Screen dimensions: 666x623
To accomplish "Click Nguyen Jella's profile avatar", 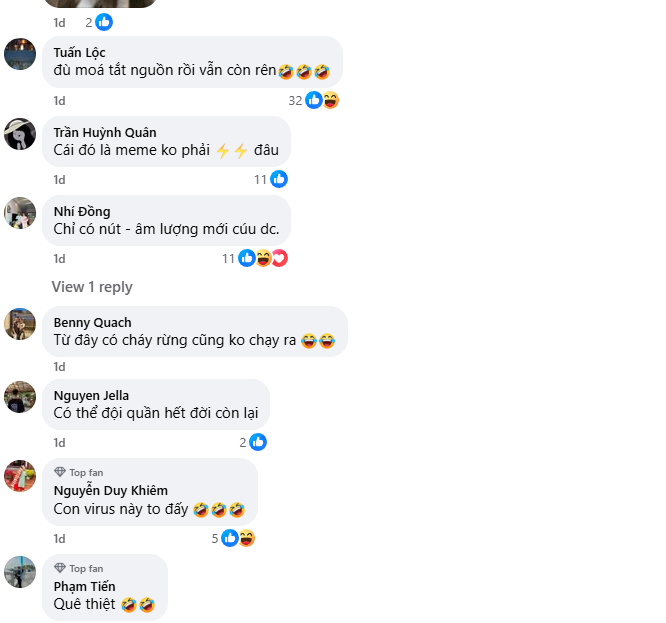I will tap(20, 397).
